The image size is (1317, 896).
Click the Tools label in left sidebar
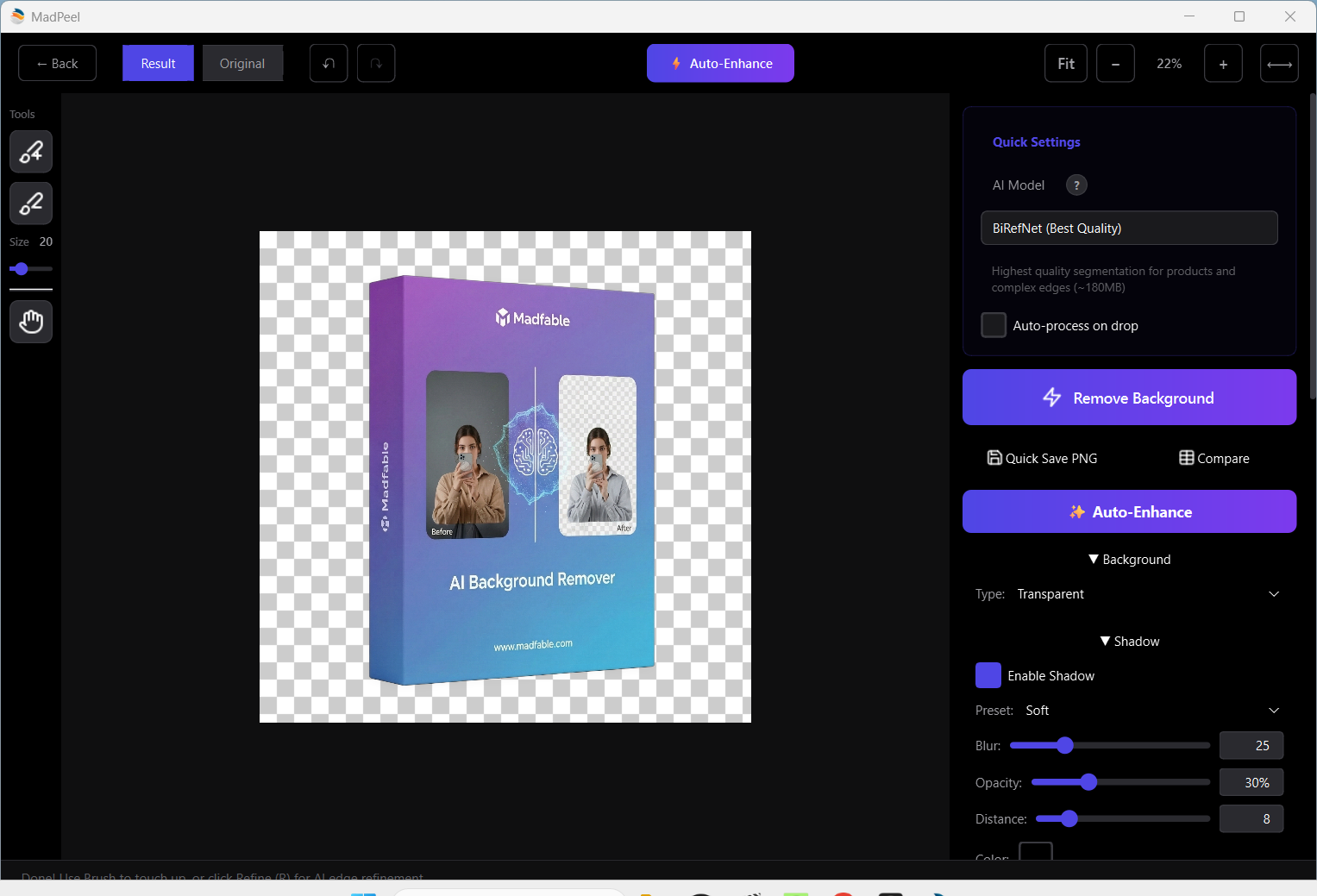[22, 114]
